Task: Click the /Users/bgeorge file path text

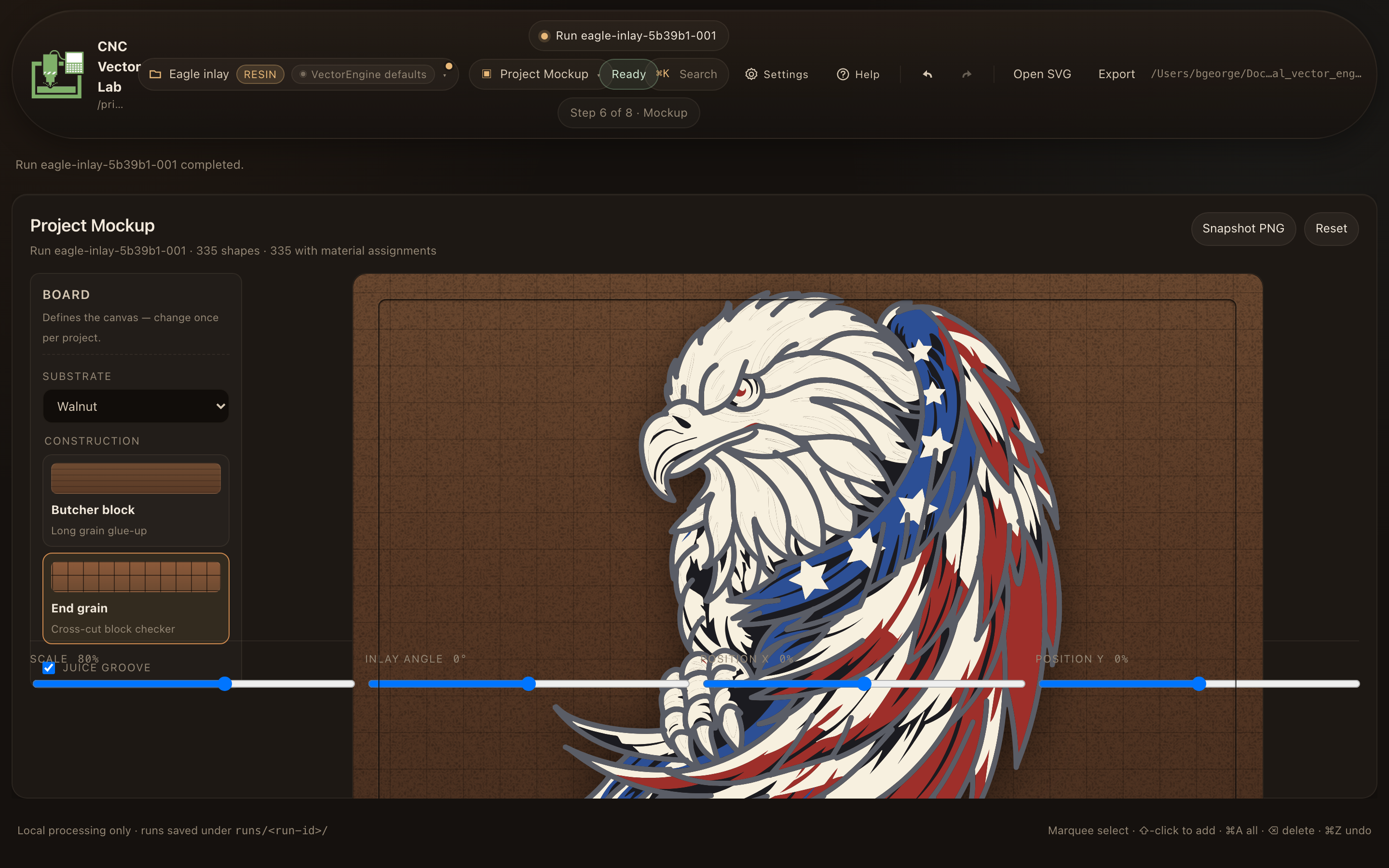Action: 1256,73
